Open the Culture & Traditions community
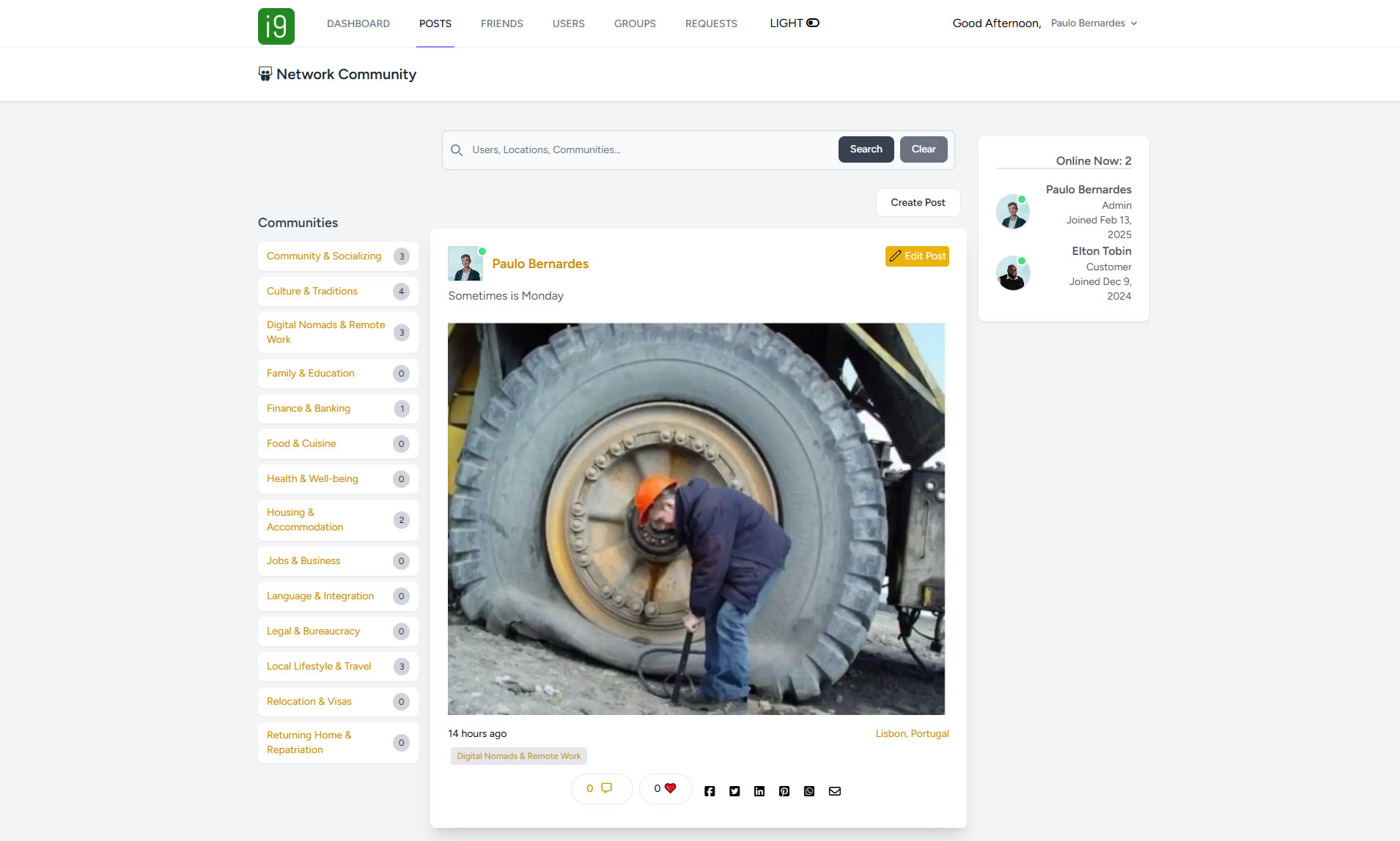Viewport: 1400px width, 841px height. pos(312,292)
